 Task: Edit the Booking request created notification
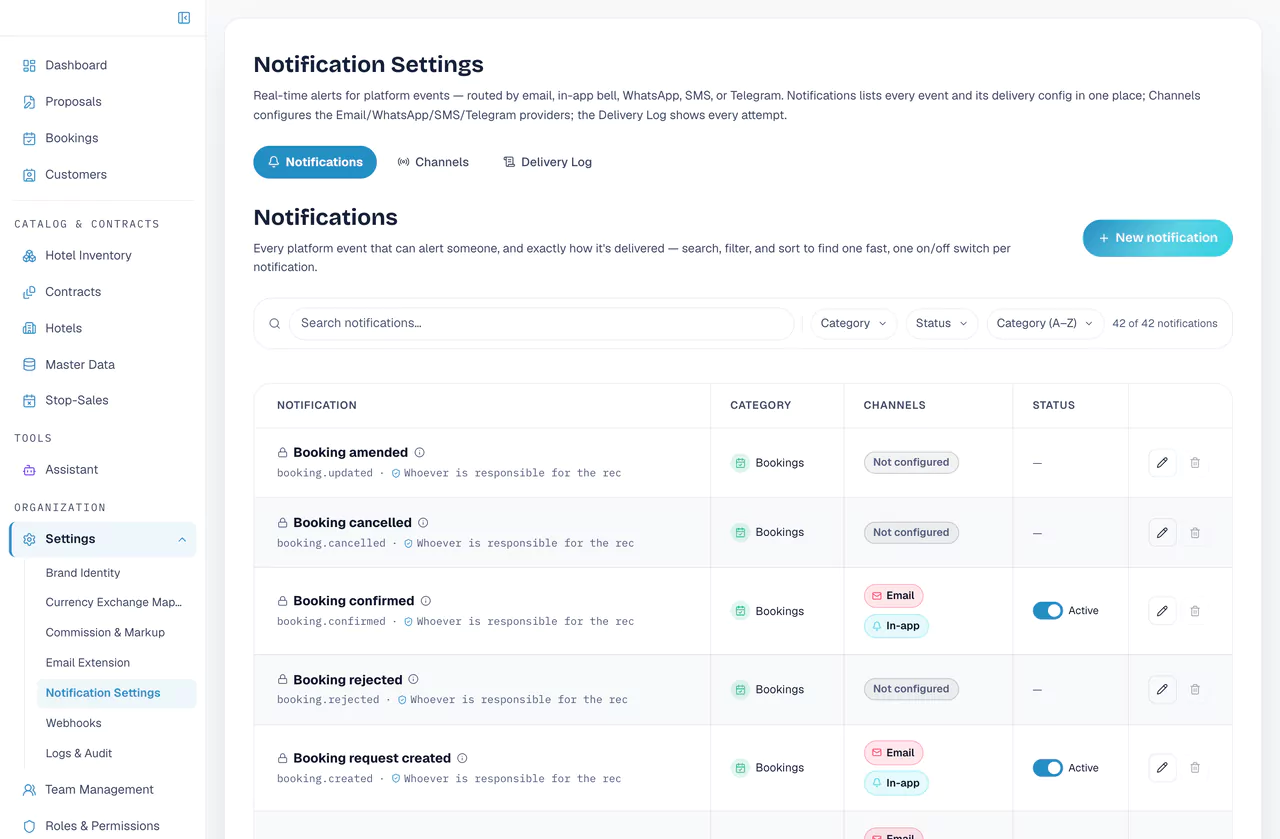[1162, 768]
